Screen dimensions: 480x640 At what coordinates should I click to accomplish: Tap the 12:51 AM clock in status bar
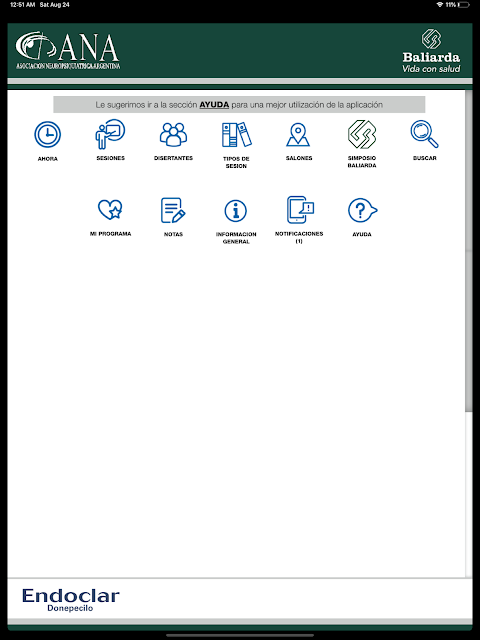point(22,5)
